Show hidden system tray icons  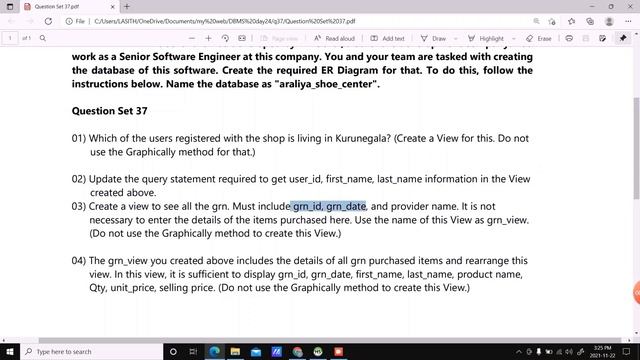tap(519, 351)
